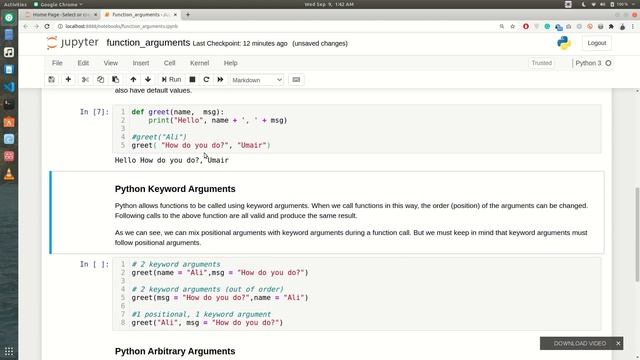
Task: Click the Logout button
Action: point(597,43)
